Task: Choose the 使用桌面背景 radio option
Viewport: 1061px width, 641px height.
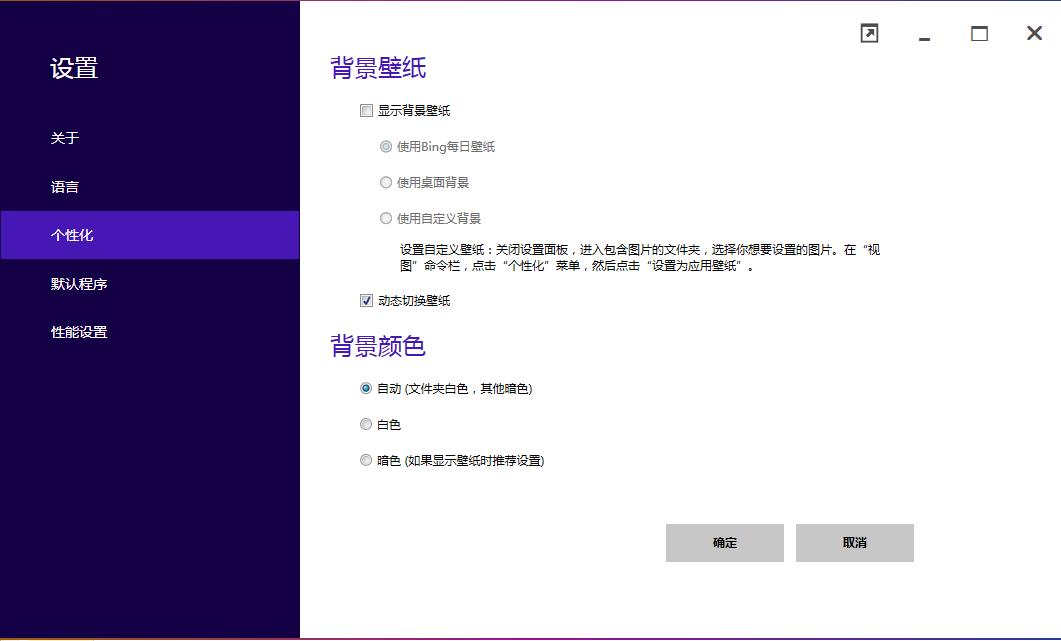Action: [386, 183]
